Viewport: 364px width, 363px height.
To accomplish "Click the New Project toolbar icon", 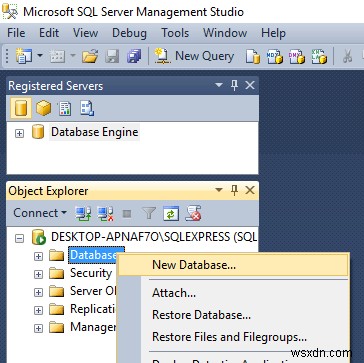I will [x=23, y=56].
